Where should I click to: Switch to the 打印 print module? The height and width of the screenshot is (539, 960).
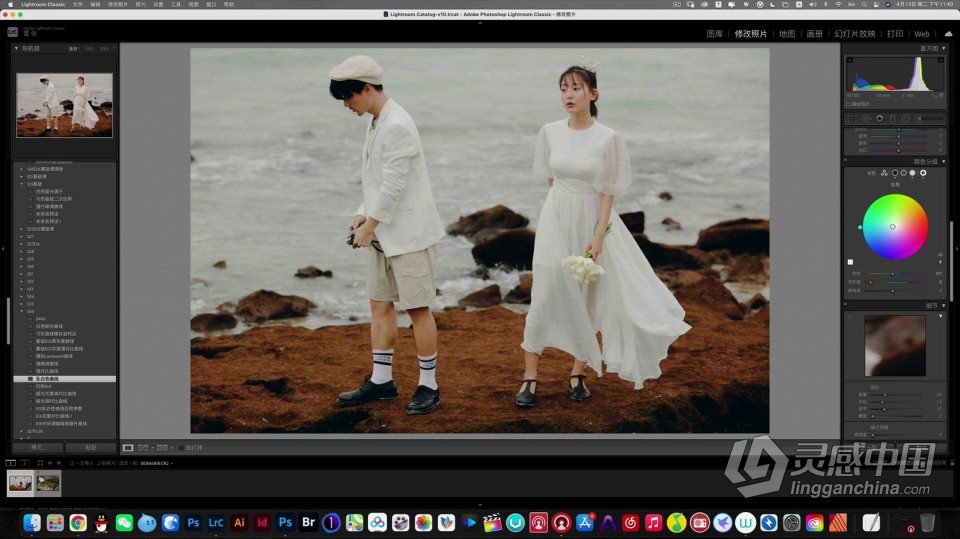[x=895, y=34]
